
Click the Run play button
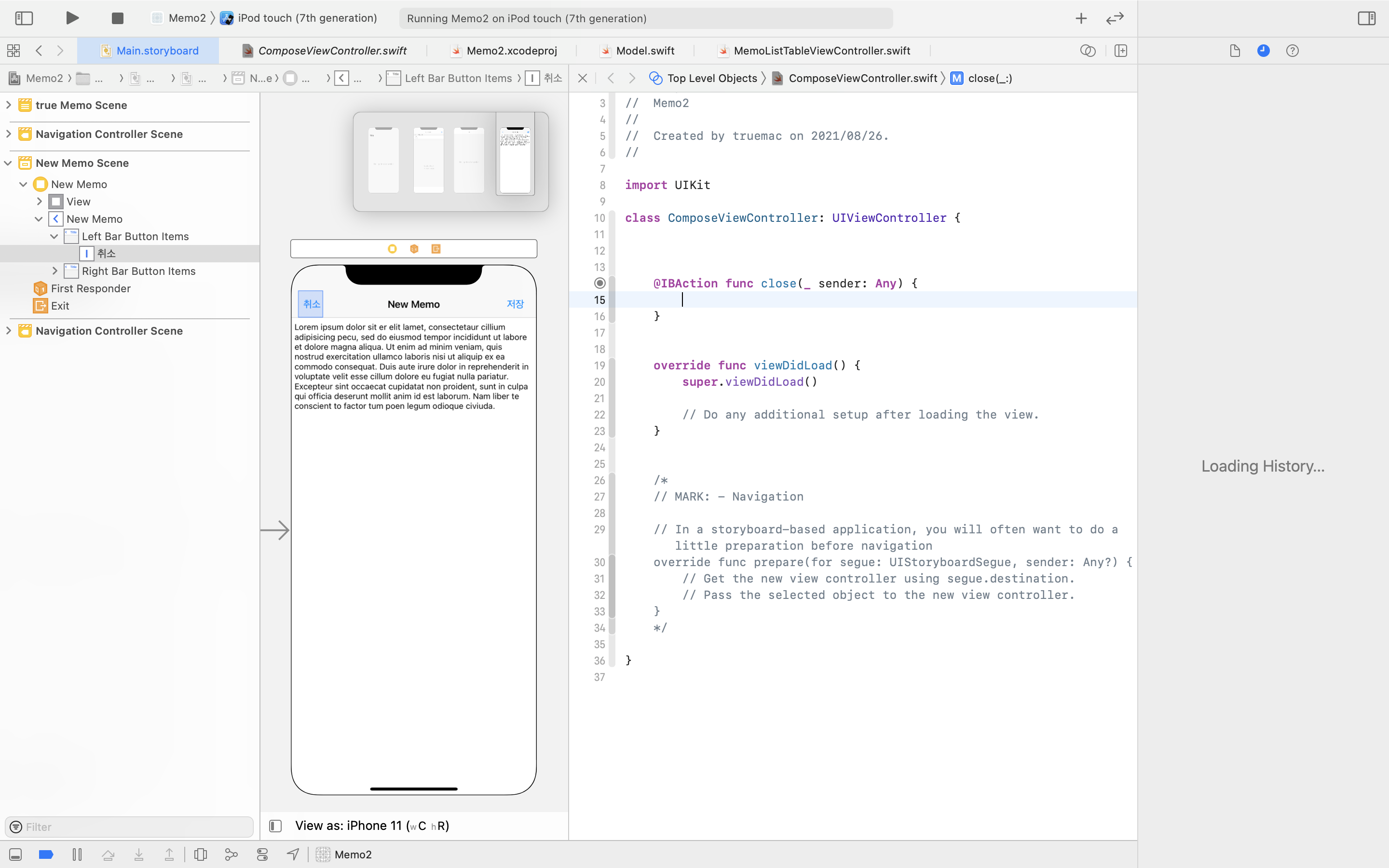pos(72,18)
